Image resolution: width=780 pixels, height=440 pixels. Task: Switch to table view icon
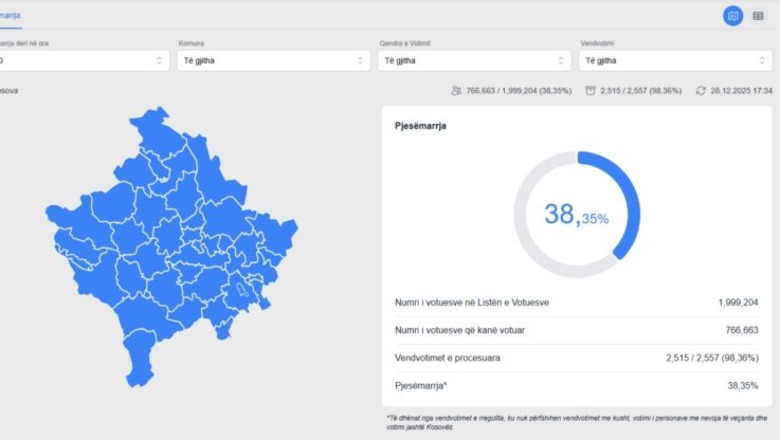(x=758, y=16)
